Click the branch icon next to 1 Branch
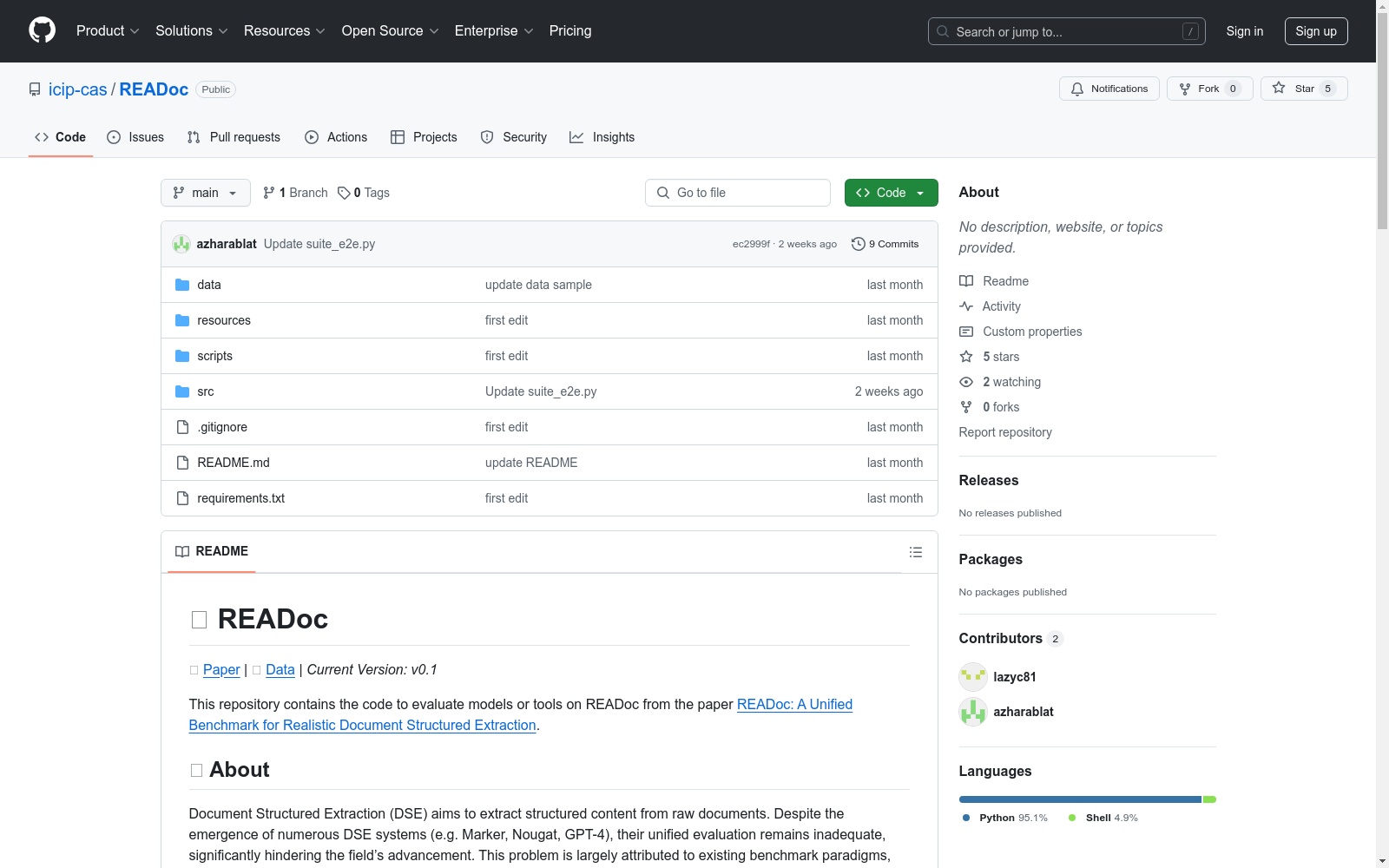 (x=269, y=193)
